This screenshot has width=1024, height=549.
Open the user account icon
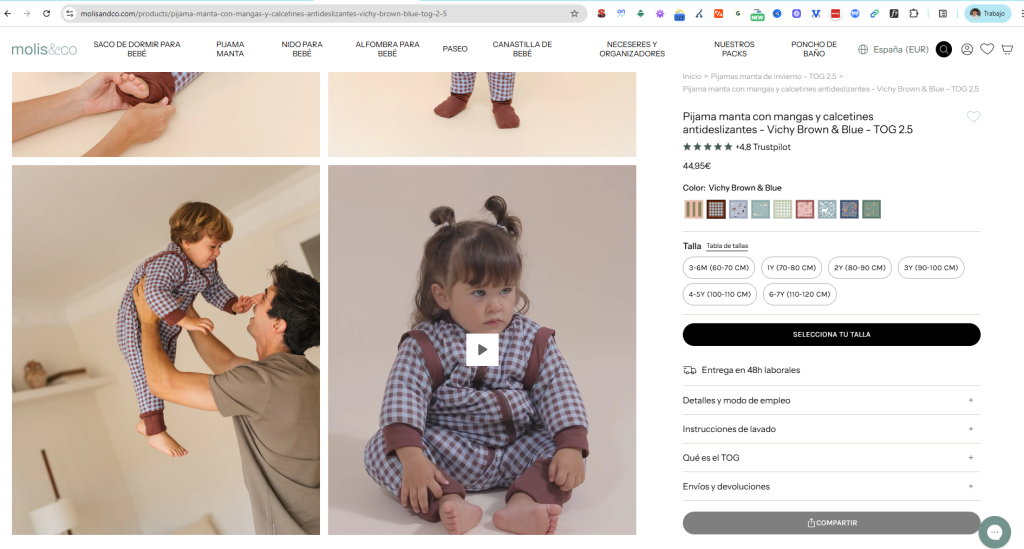click(x=967, y=49)
